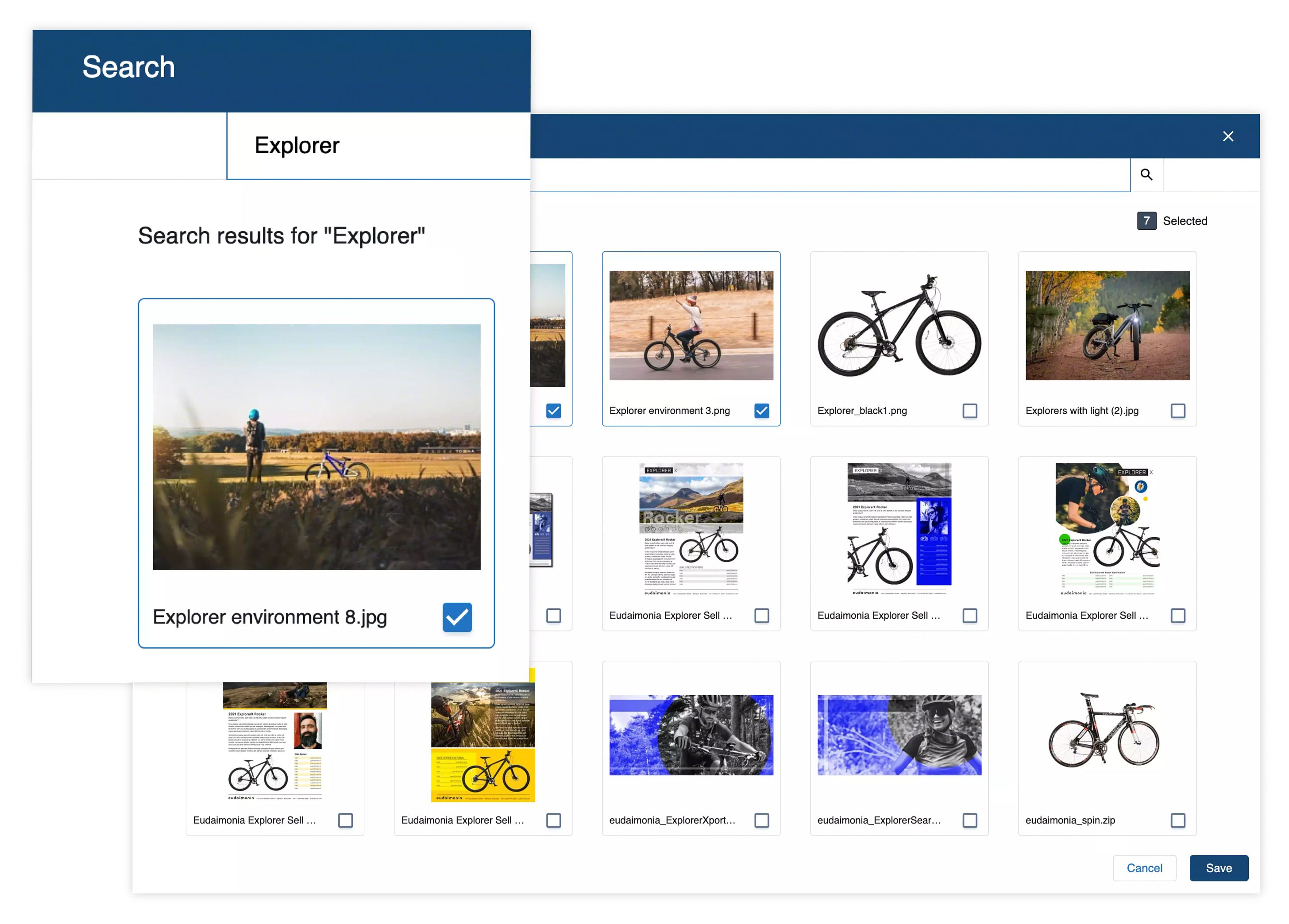Open the Explorer_black1.png bike thumbnail
This screenshot has width=1289, height=924.
click(899, 326)
